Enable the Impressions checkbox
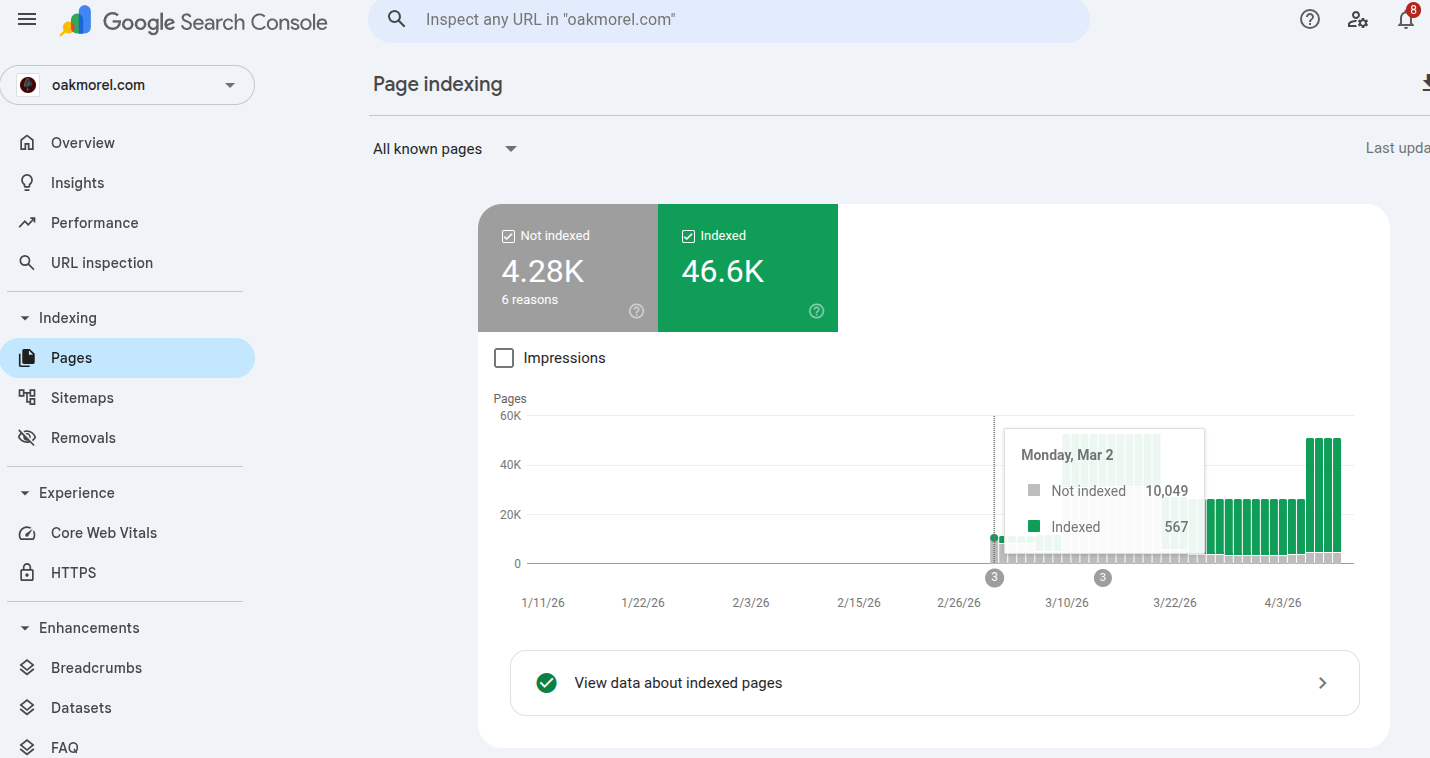1430x758 pixels. pos(504,358)
